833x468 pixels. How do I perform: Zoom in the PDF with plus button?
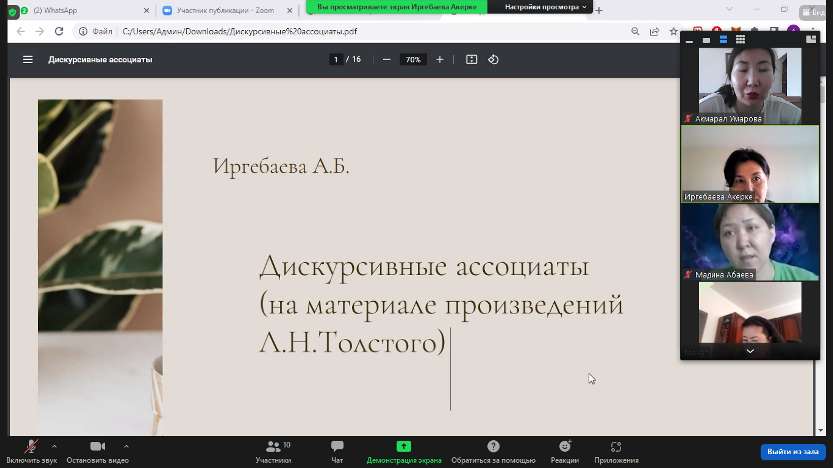pyautogui.click(x=440, y=60)
